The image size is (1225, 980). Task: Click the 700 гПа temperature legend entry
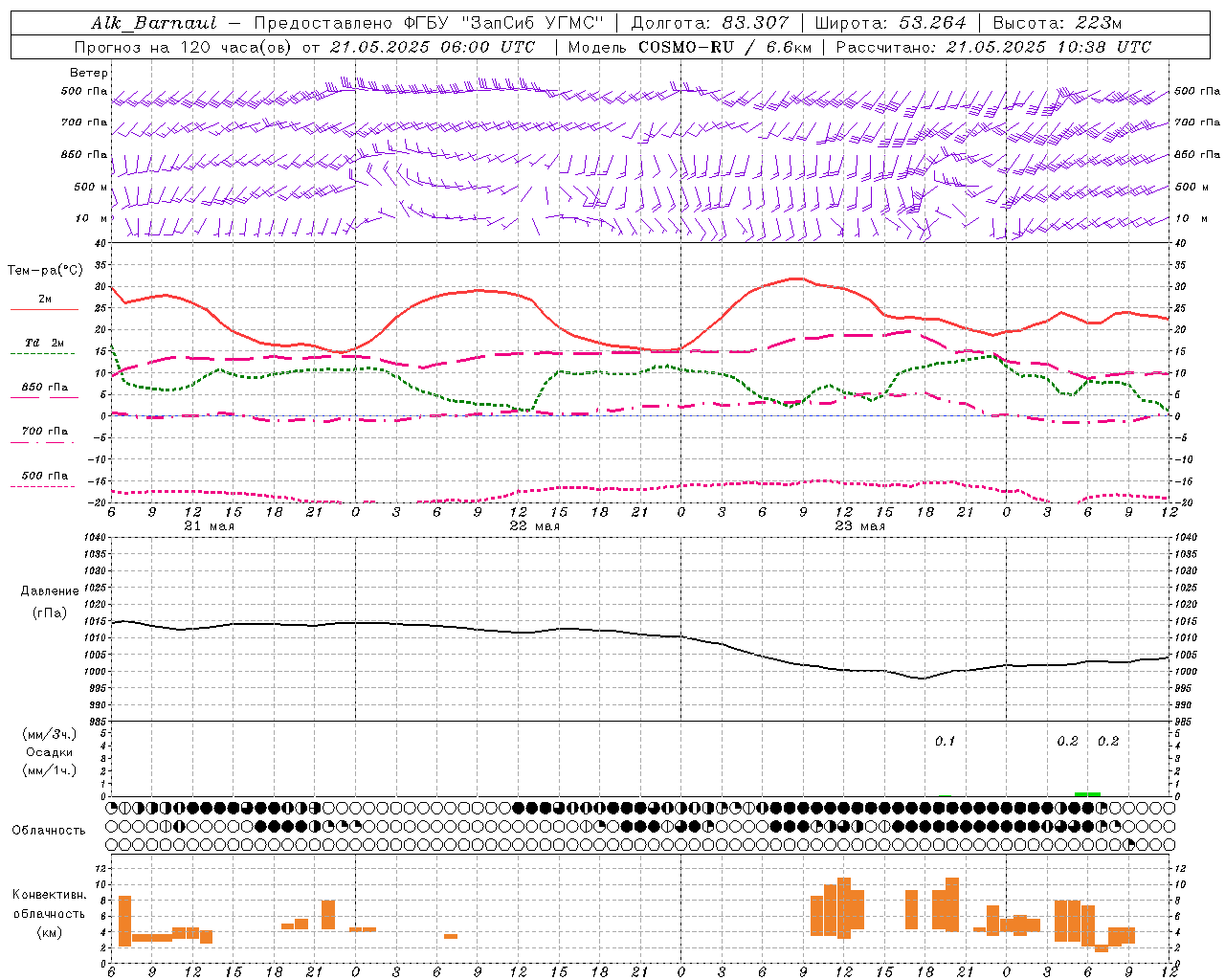[45, 432]
